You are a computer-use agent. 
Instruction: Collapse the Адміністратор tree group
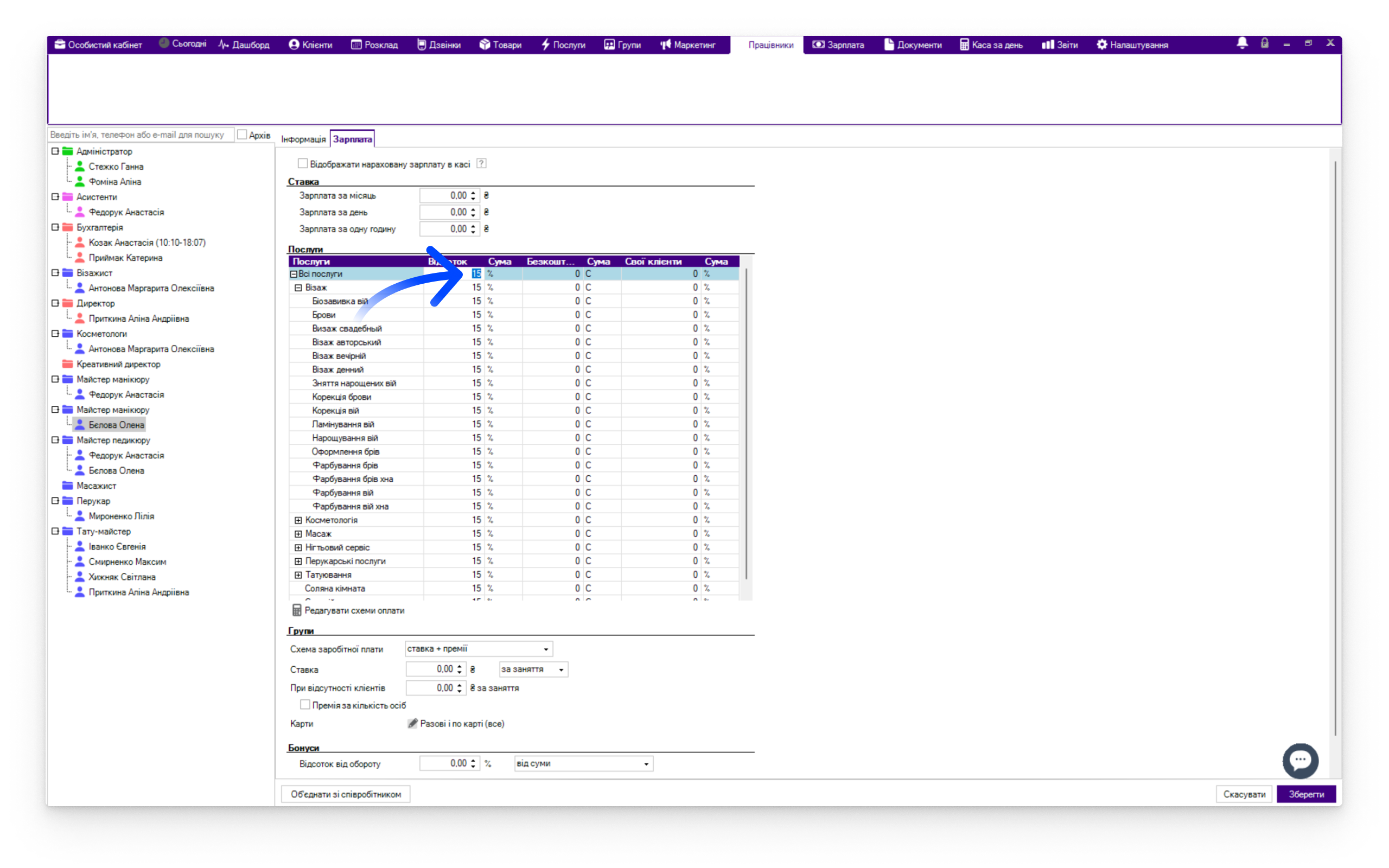[x=55, y=151]
